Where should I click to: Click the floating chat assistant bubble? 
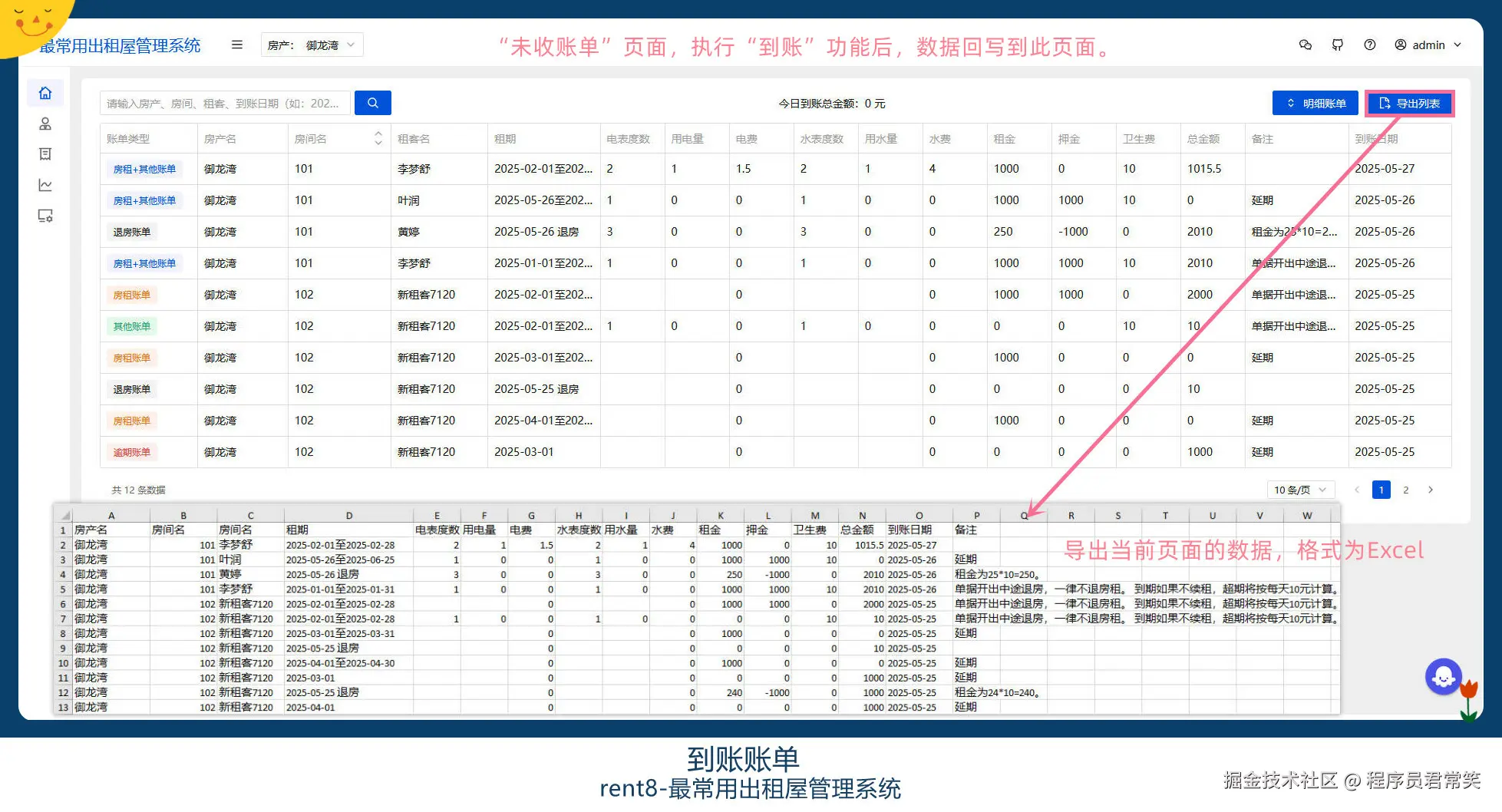point(1444,677)
